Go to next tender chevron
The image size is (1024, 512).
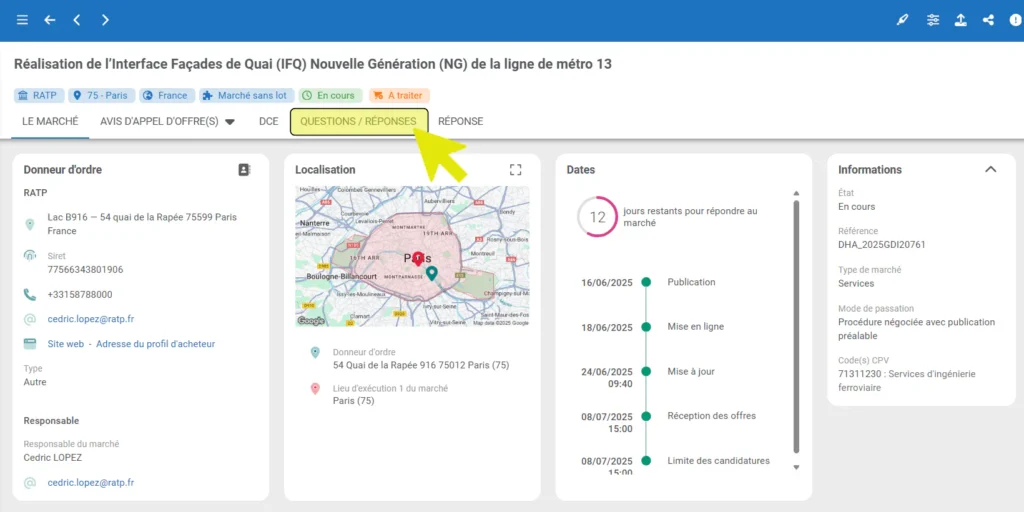(x=105, y=20)
